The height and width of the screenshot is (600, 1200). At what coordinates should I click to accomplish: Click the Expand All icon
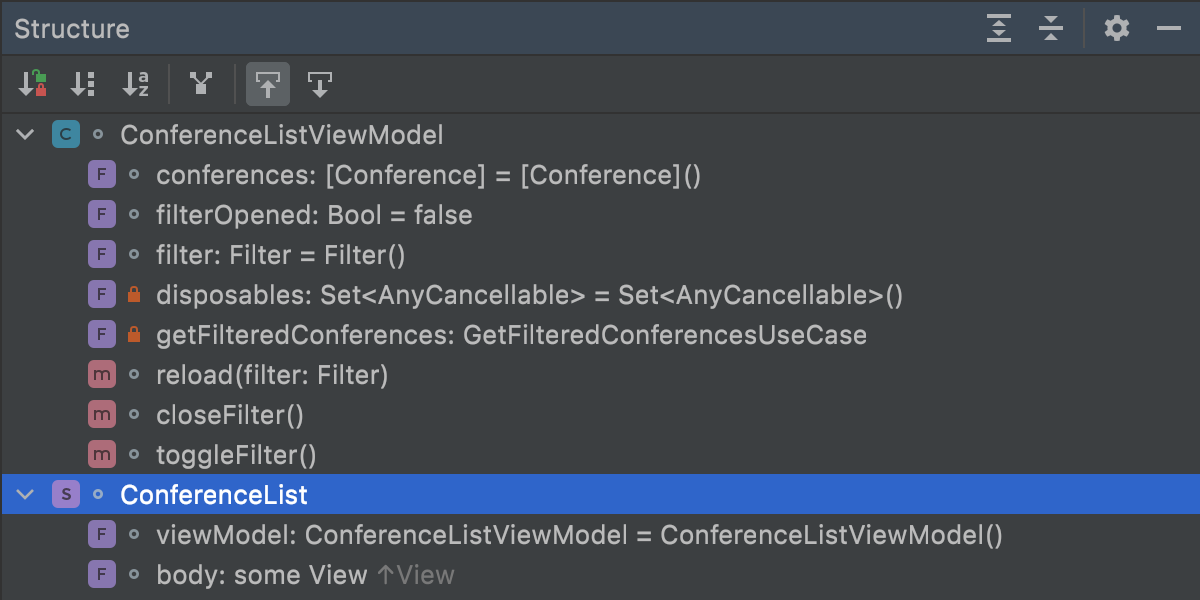[999, 28]
